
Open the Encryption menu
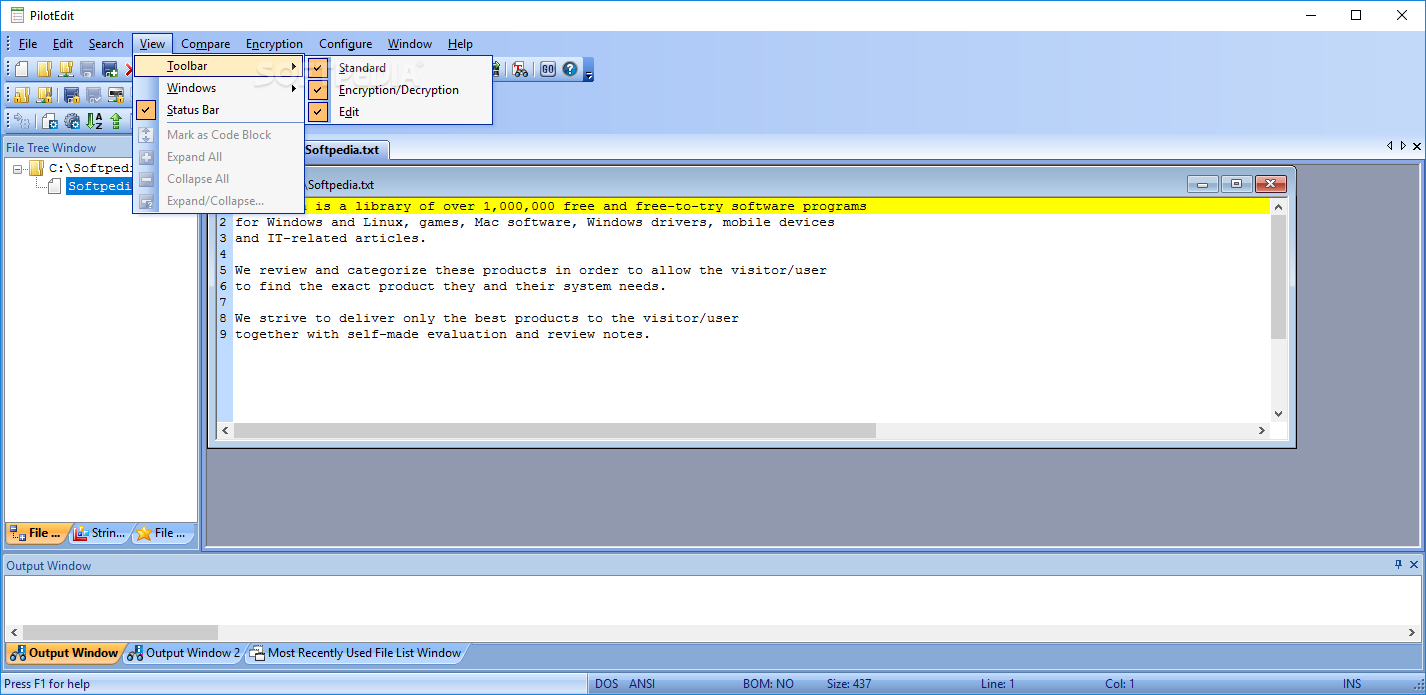click(274, 44)
